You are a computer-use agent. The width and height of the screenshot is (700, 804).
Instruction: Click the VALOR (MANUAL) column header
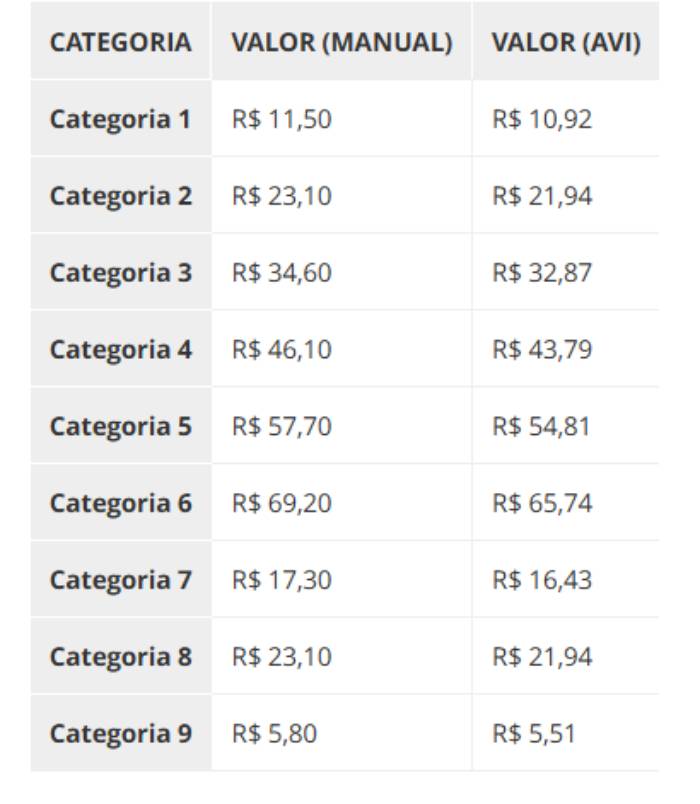[x=342, y=42]
